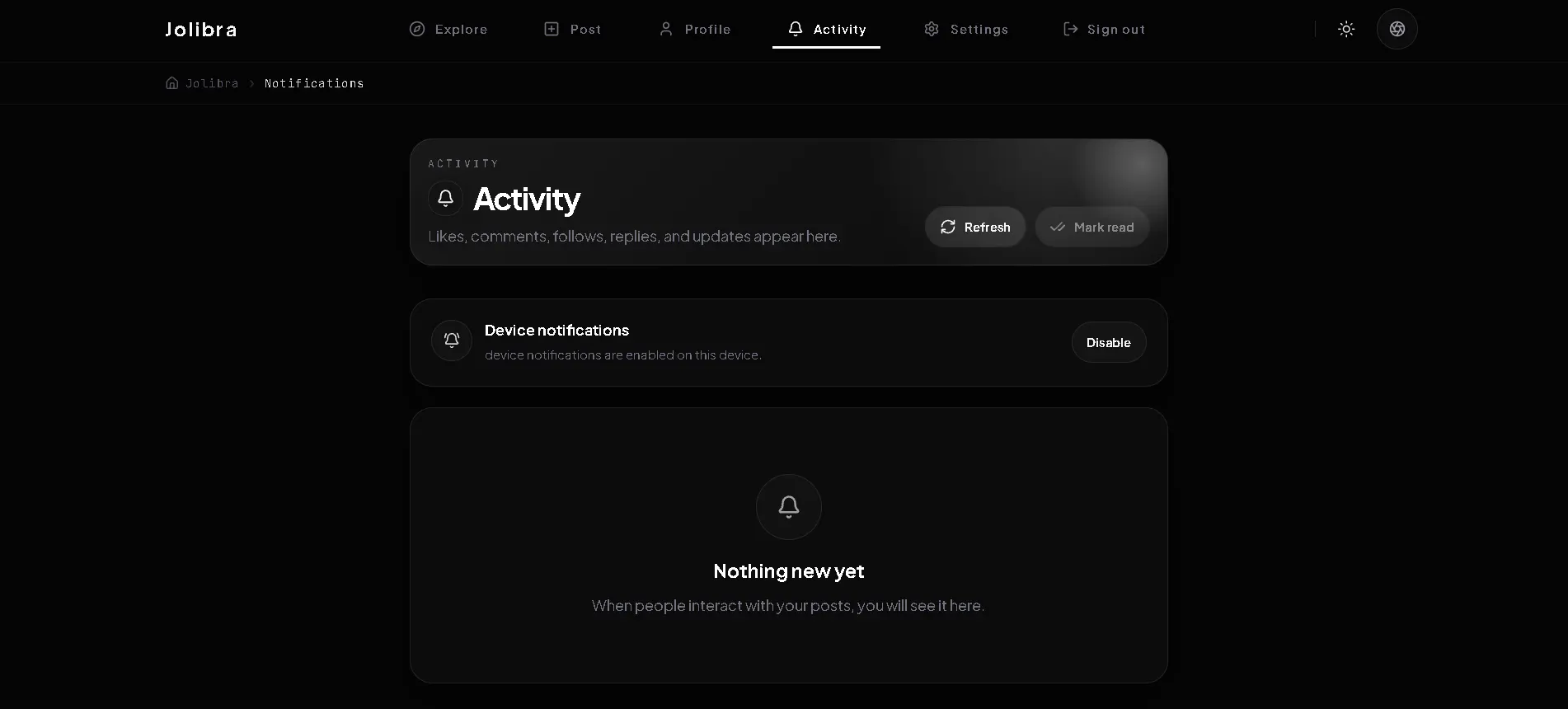Select the Activity tab
1568x709 pixels.
pos(826,29)
